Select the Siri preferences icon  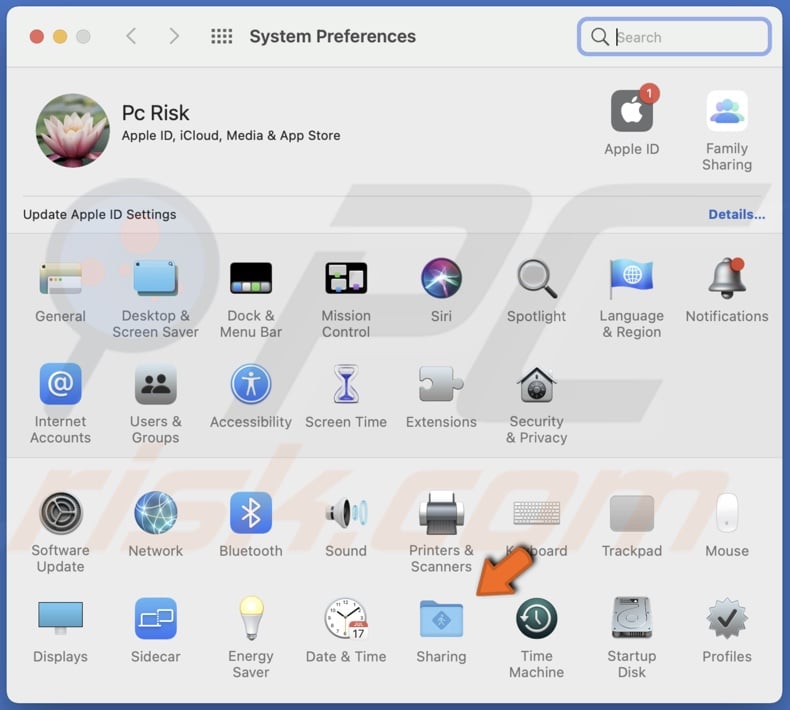coord(441,279)
